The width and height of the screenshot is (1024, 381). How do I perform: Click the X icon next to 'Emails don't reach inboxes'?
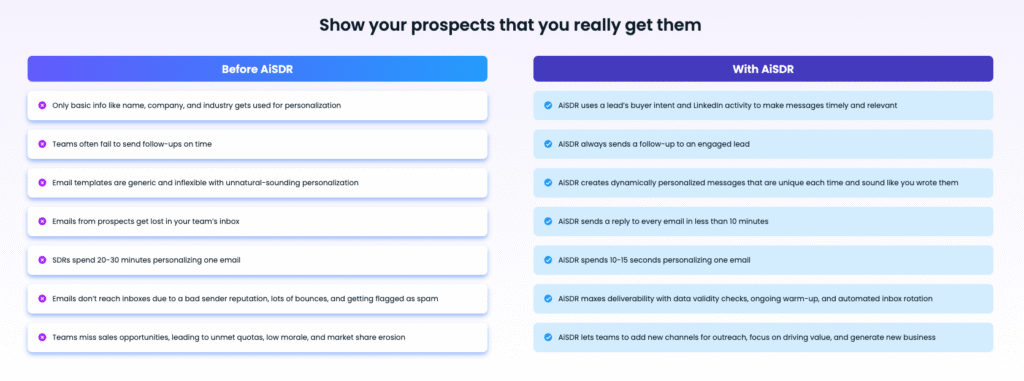point(42,299)
